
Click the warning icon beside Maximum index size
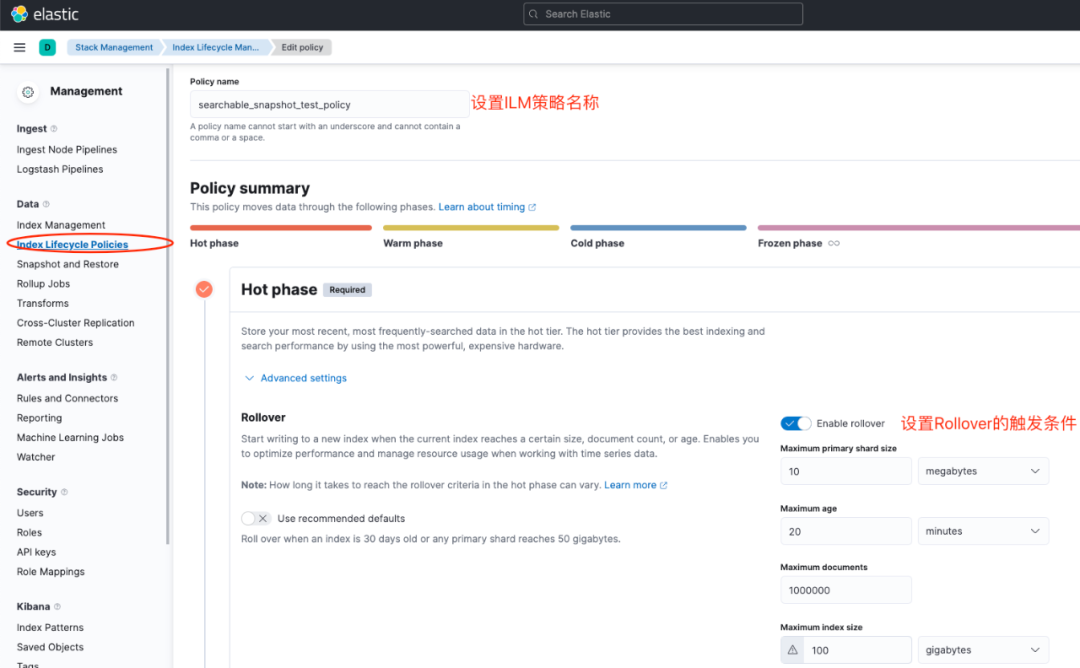point(793,650)
